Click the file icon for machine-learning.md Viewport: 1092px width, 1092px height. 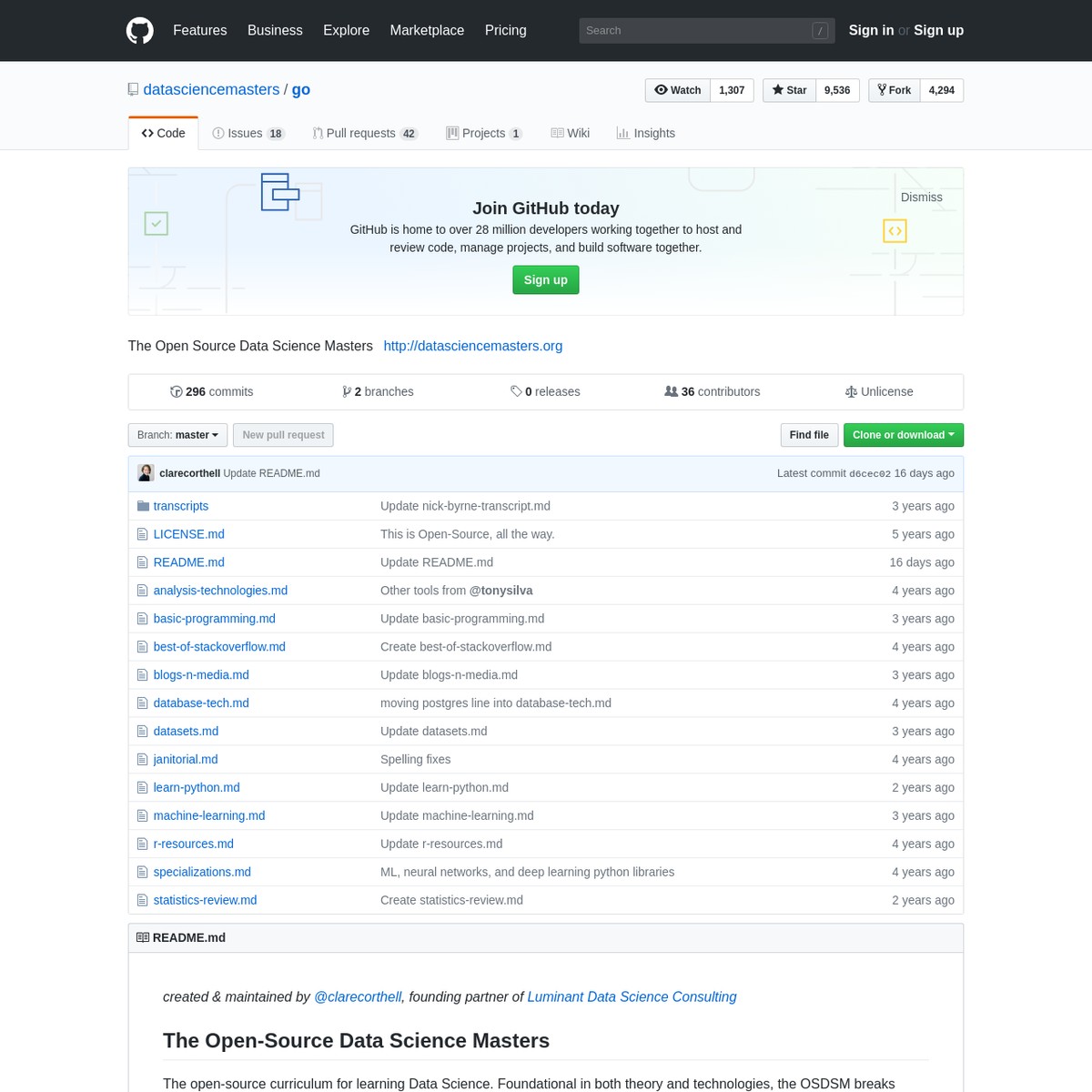click(142, 815)
